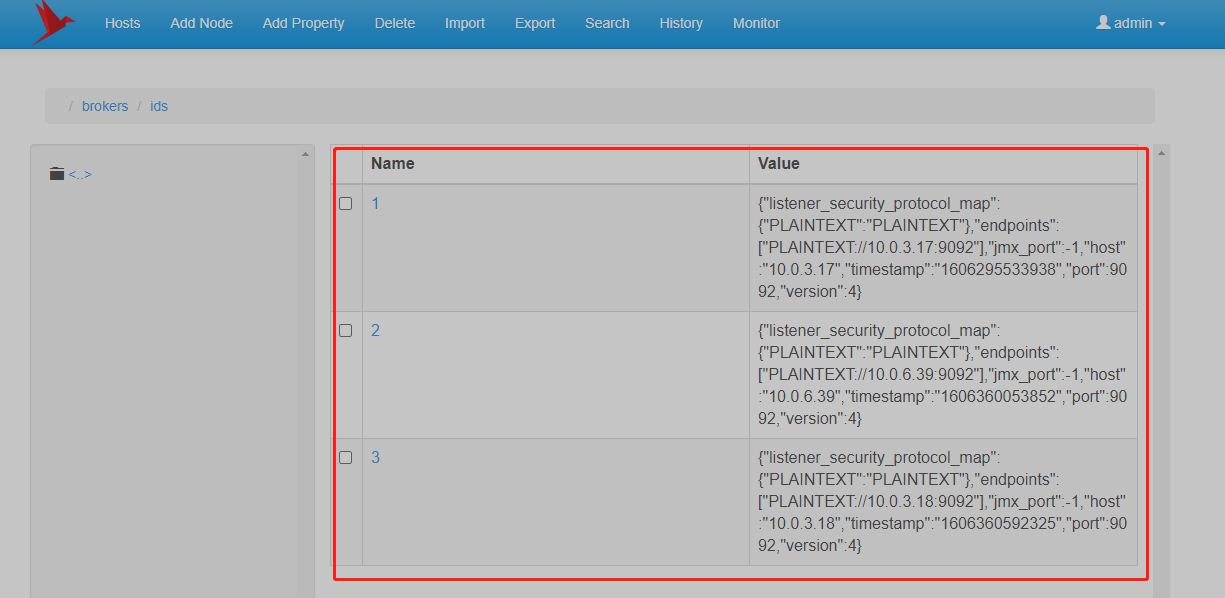This screenshot has width=1225, height=598.
Task: Click the admin user profile icon
Action: click(1103, 22)
